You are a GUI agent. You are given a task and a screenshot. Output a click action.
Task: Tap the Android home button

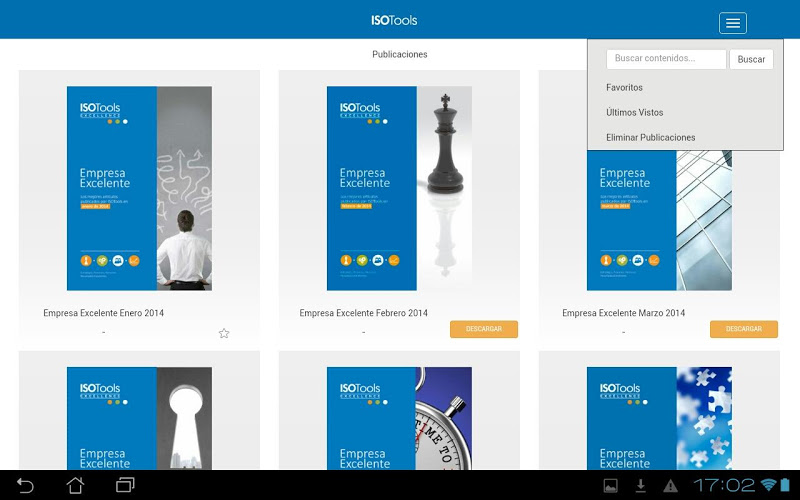coord(76,485)
